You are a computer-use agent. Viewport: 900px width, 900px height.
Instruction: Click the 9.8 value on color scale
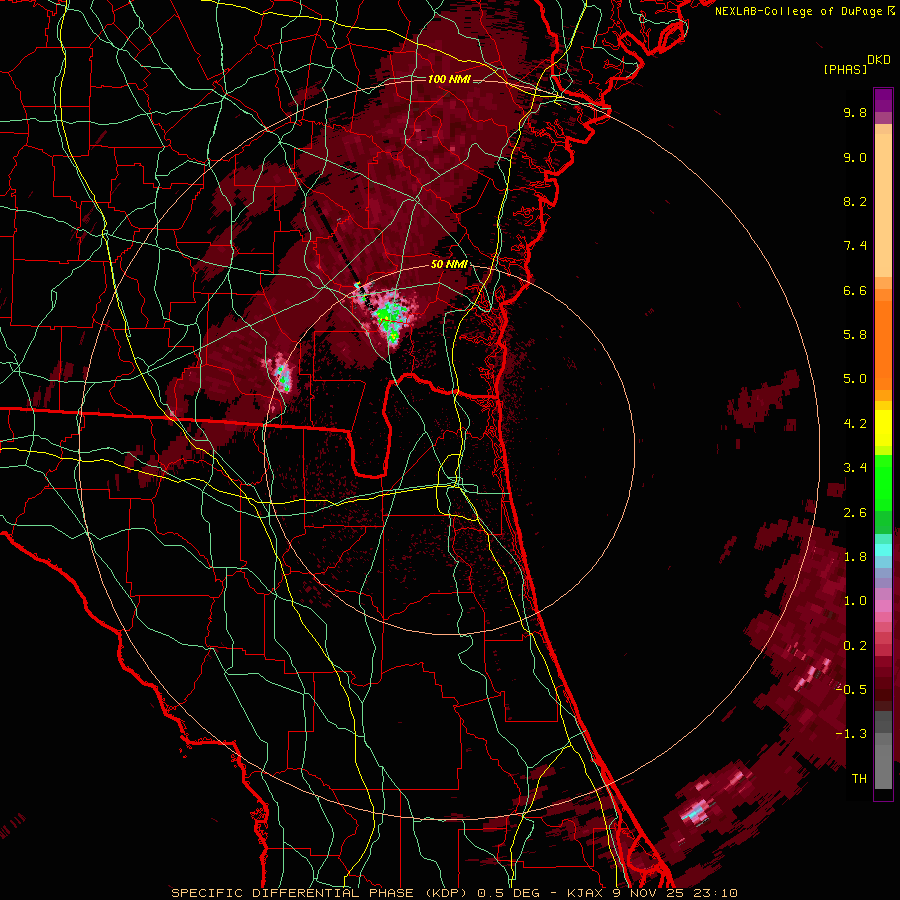point(855,112)
